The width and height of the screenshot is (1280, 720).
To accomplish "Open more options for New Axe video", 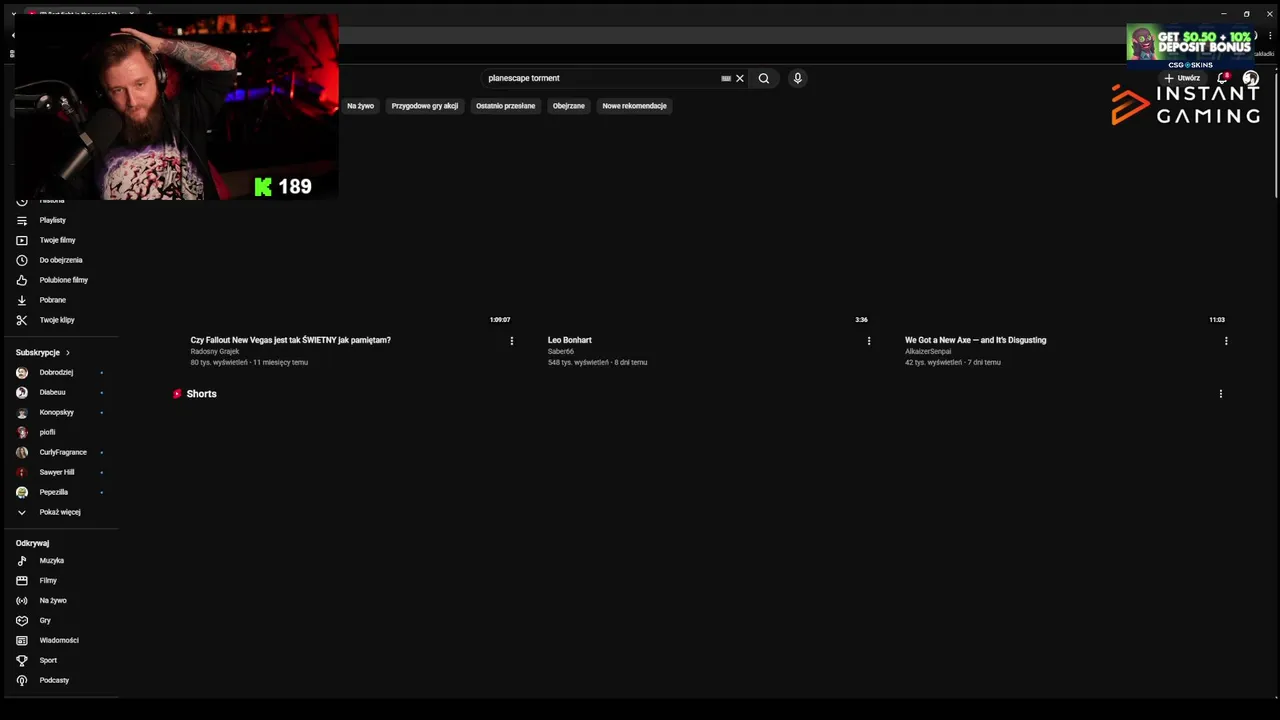I will click(x=1226, y=341).
